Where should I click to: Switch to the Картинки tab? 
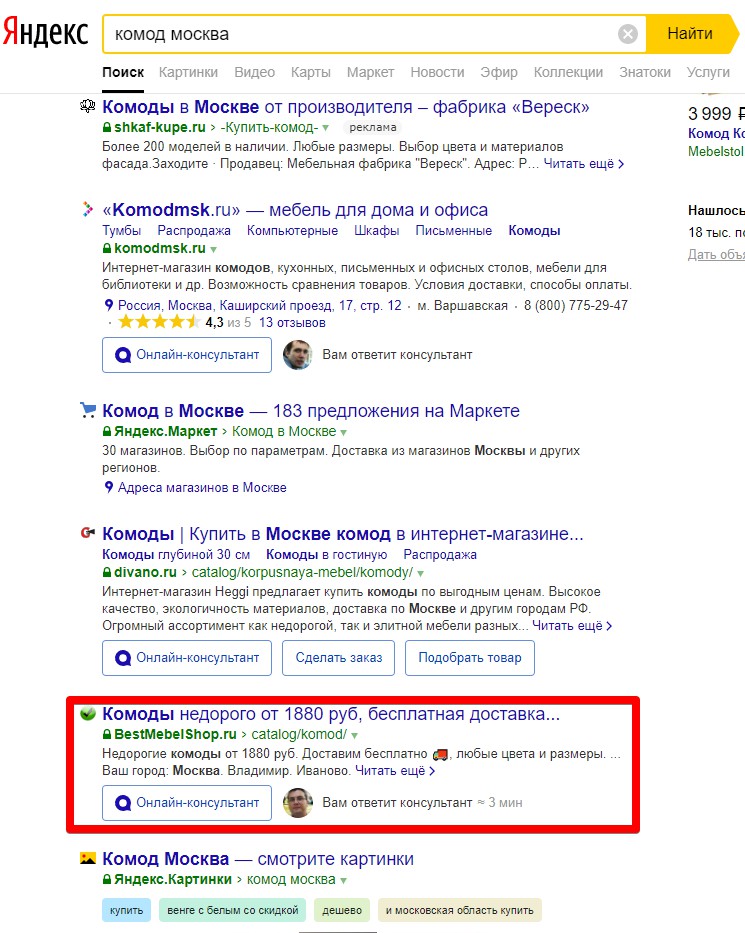[x=188, y=72]
